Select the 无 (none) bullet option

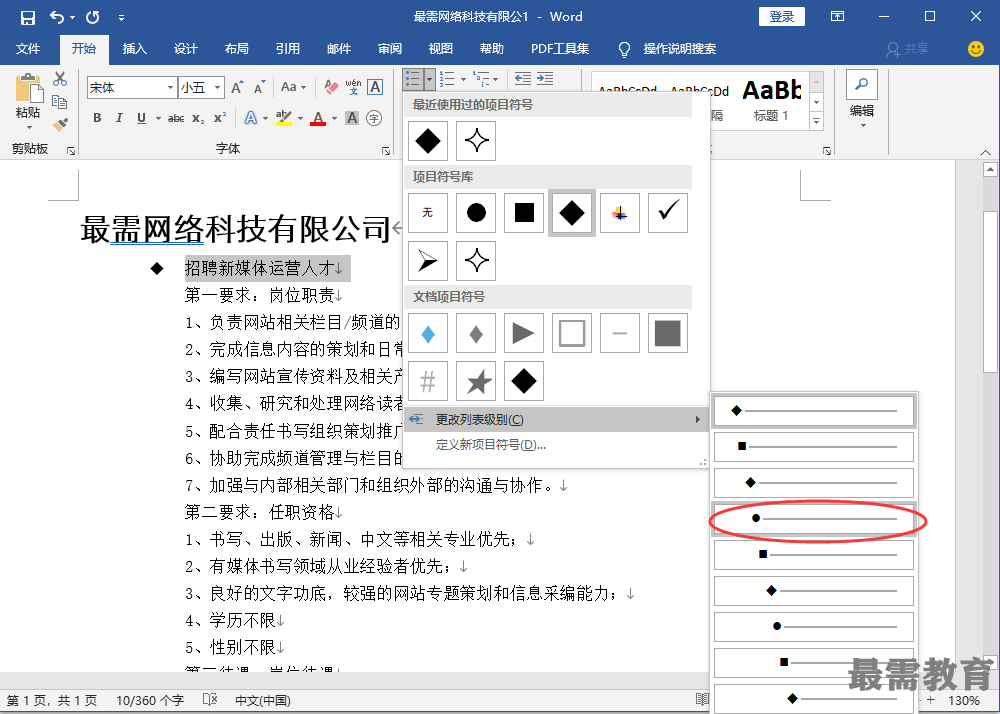click(x=428, y=212)
